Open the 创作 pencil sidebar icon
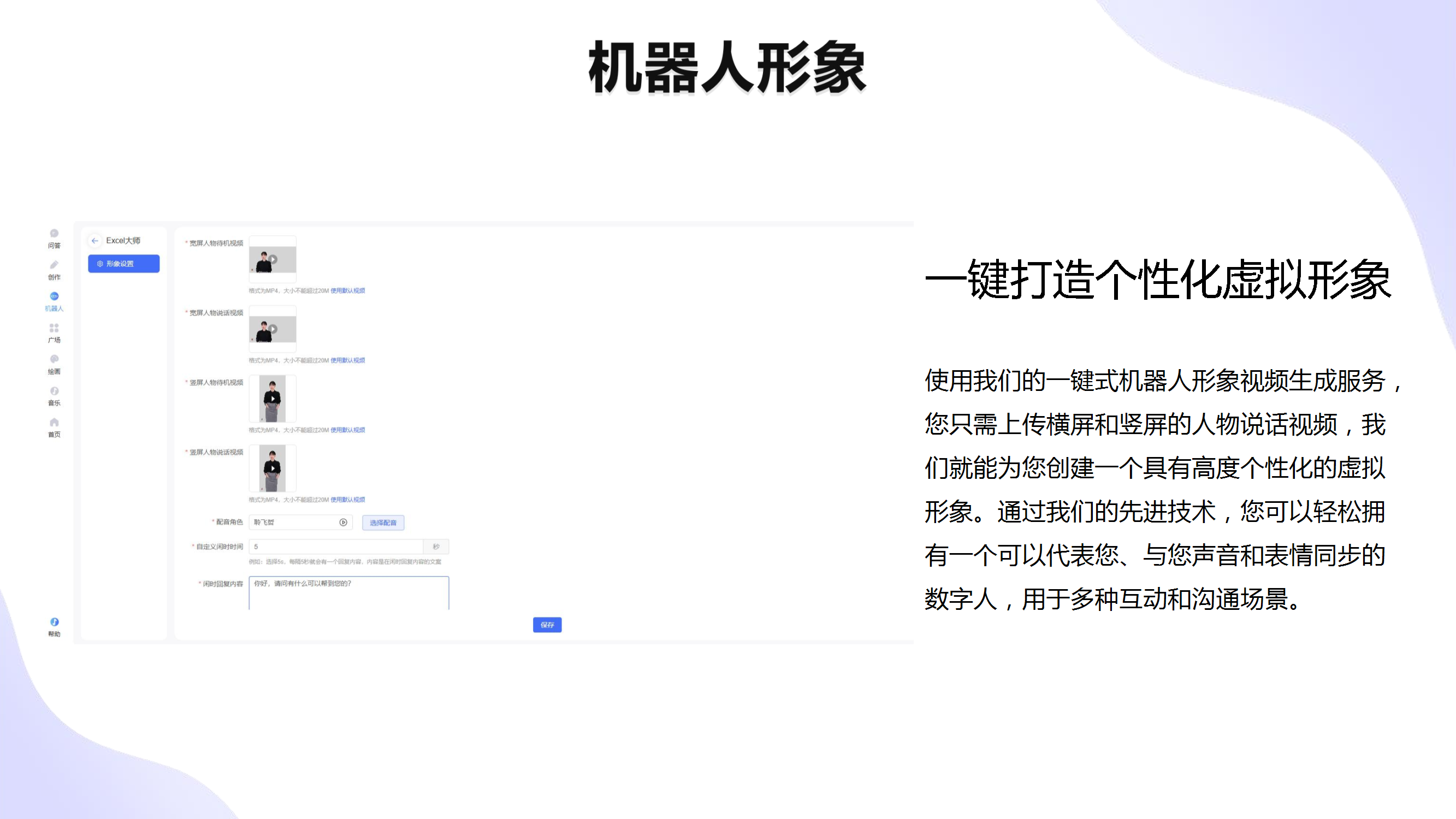The width and height of the screenshot is (1456, 819). 54,270
